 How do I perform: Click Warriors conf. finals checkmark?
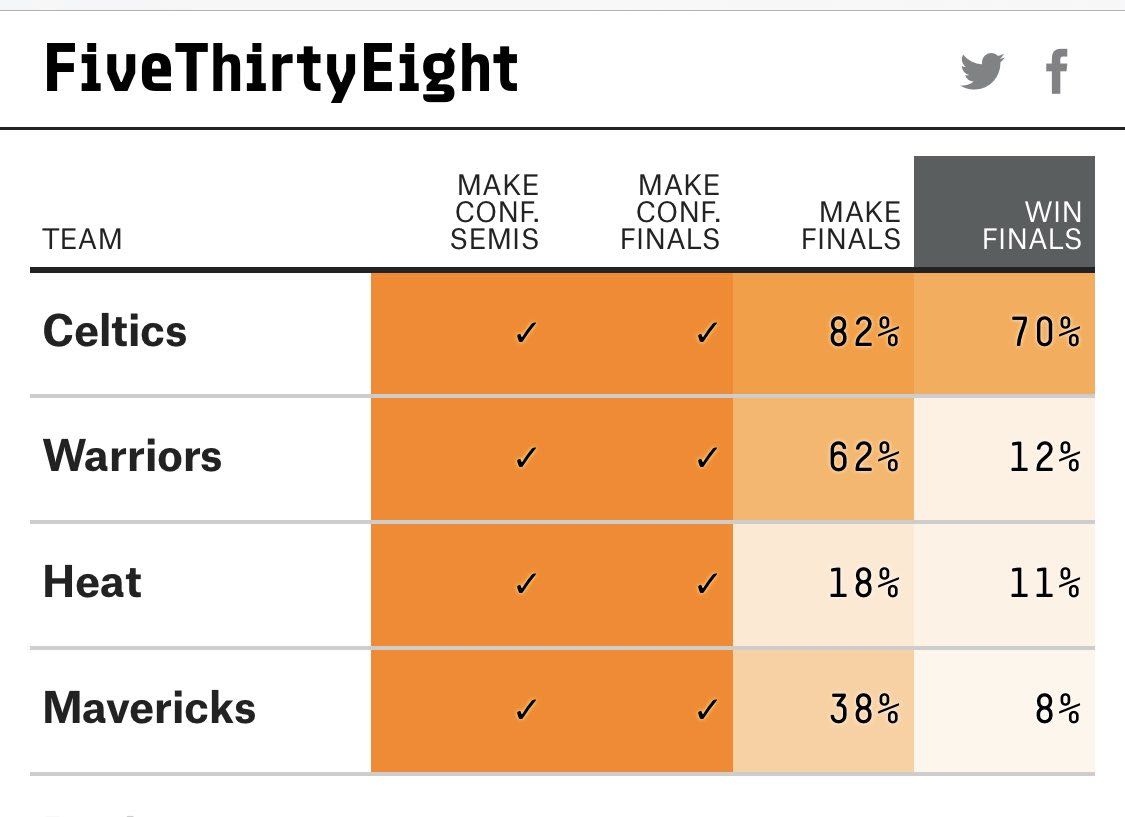tap(707, 458)
